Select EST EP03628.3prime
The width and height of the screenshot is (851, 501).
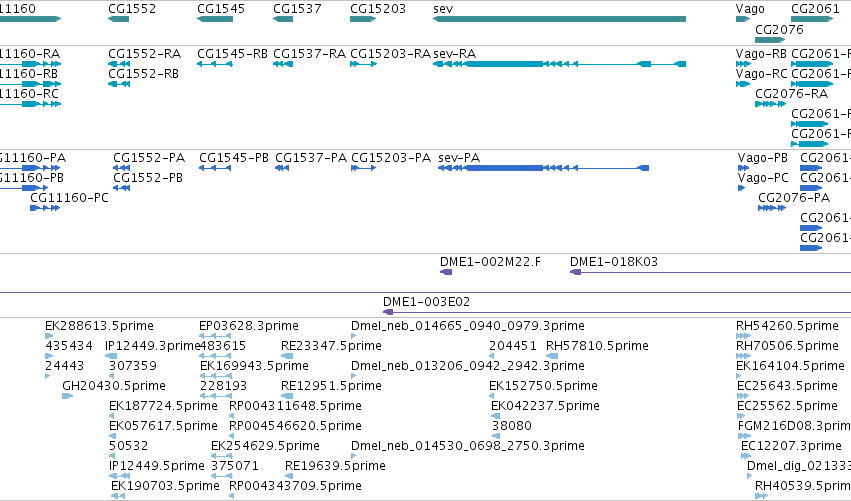(215, 336)
